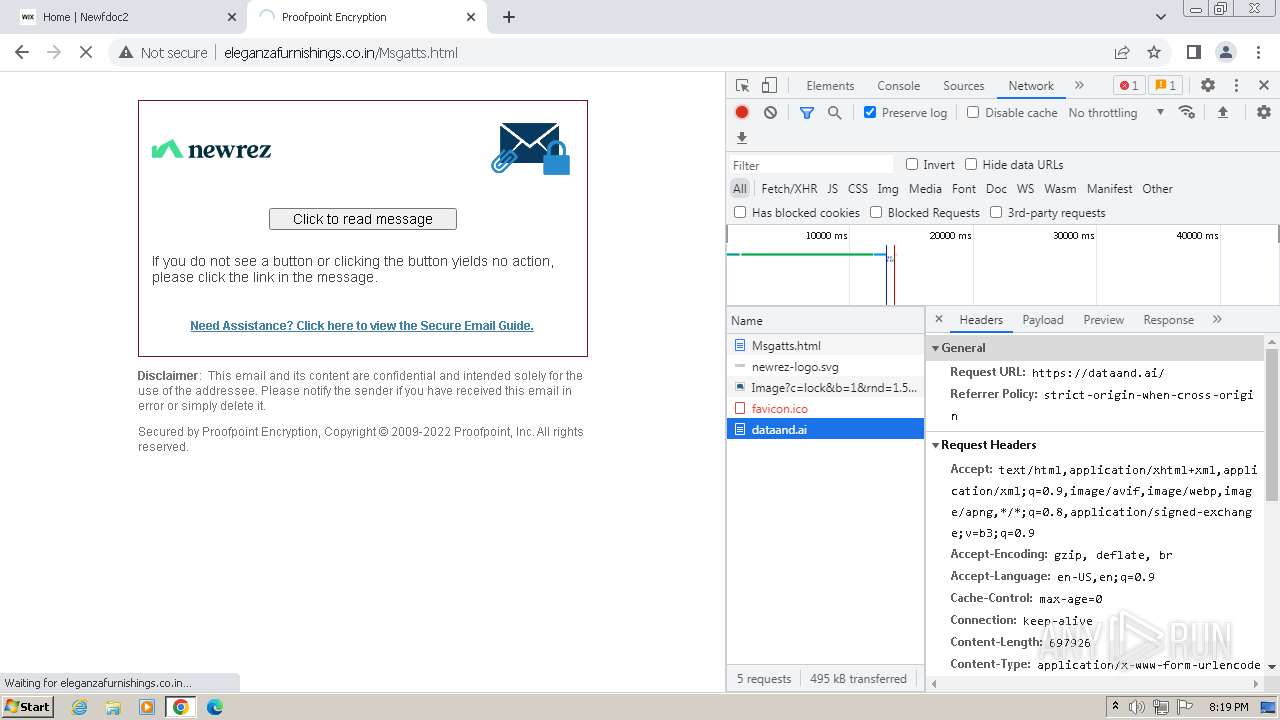This screenshot has width=1280, height=720.
Task: Collapse the Request Headers section
Action: pyautogui.click(x=936, y=445)
